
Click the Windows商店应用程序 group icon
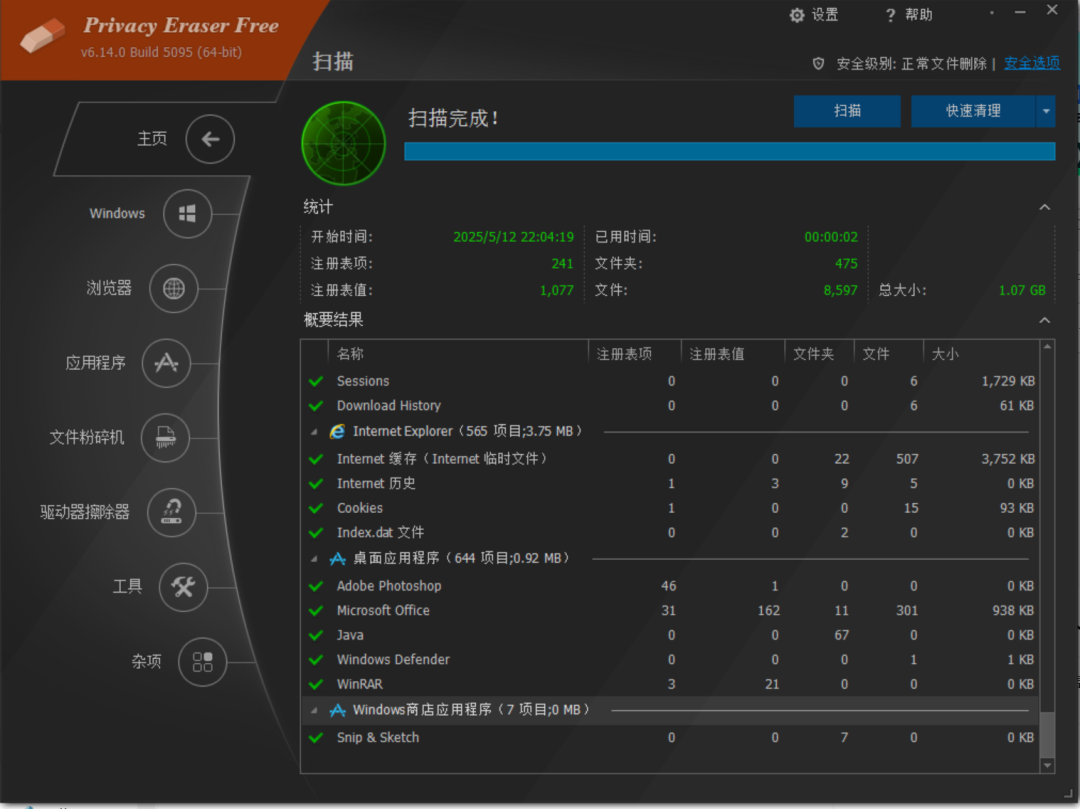click(338, 710)
